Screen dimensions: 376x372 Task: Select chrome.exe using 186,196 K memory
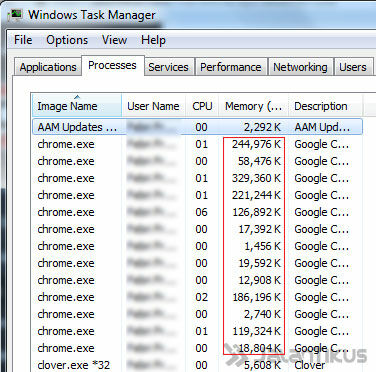[x=197, y=297]
